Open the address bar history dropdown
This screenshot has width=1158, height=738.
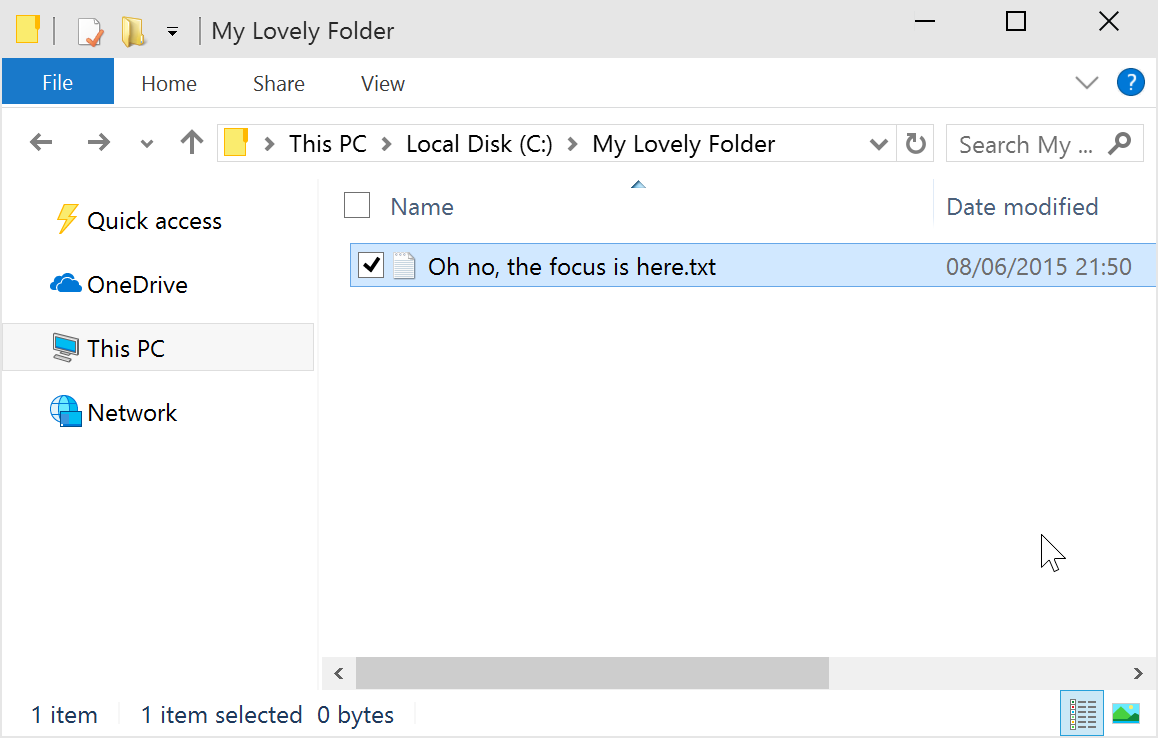879,144
